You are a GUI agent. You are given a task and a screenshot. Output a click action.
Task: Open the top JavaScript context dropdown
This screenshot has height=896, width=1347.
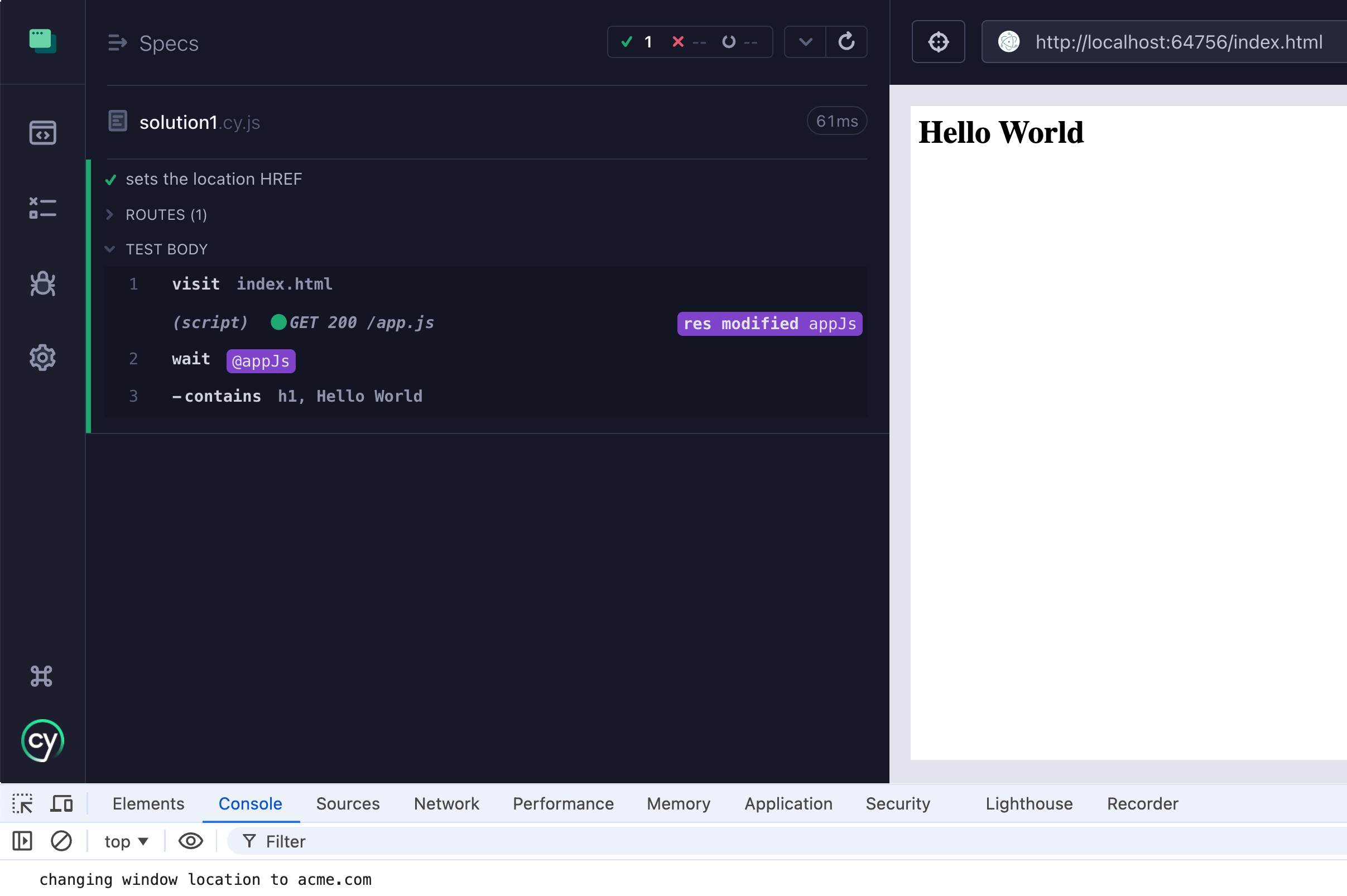(x=126, y=841)
